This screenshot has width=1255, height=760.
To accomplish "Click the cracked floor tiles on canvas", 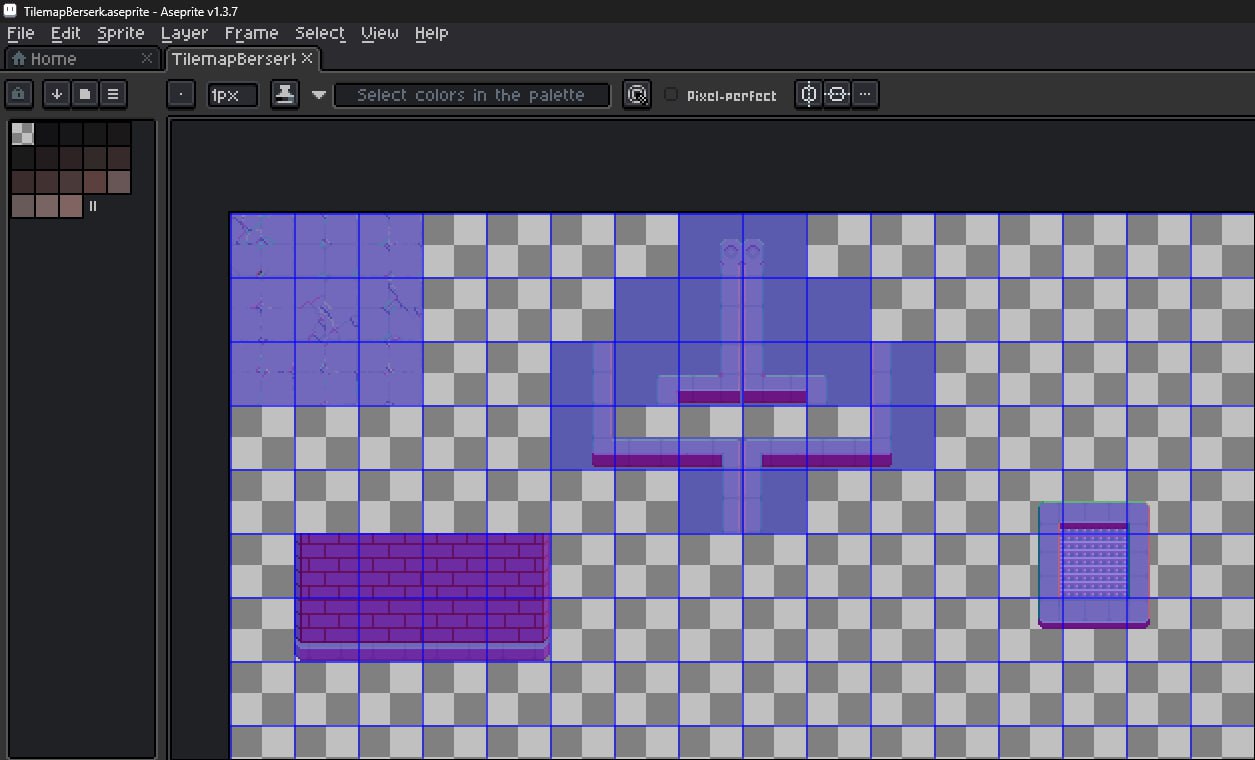I will 326,309.
